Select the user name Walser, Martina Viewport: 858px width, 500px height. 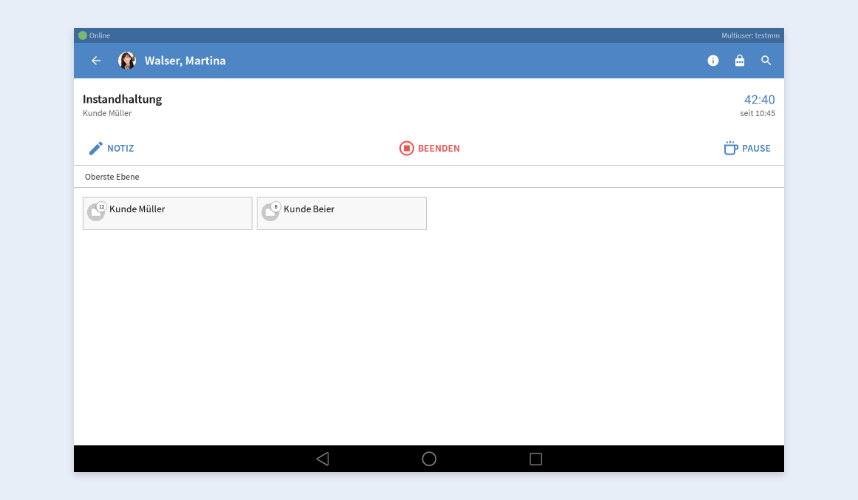point(185,61)
